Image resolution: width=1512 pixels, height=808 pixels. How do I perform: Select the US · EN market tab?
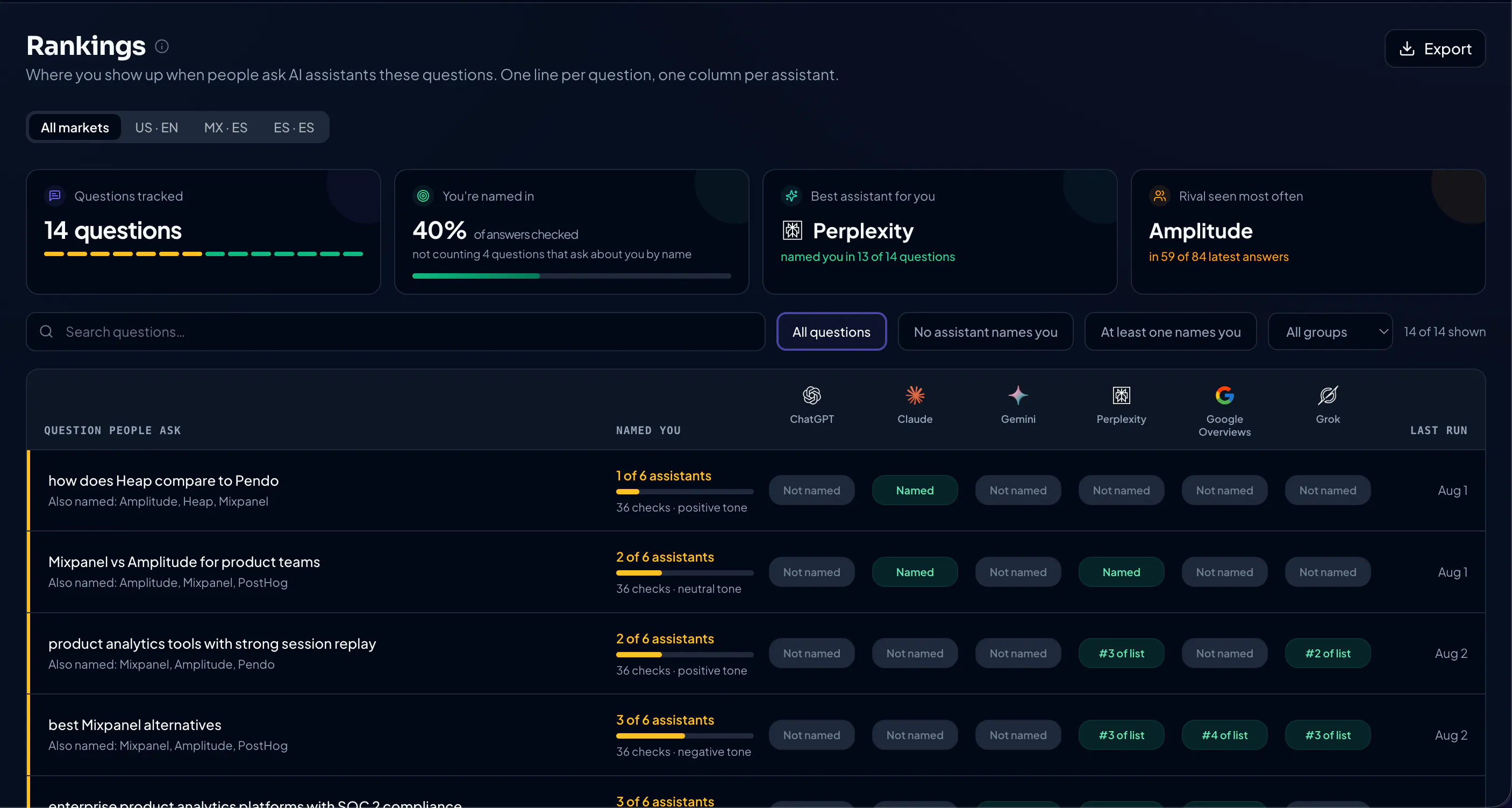(156, 127)
